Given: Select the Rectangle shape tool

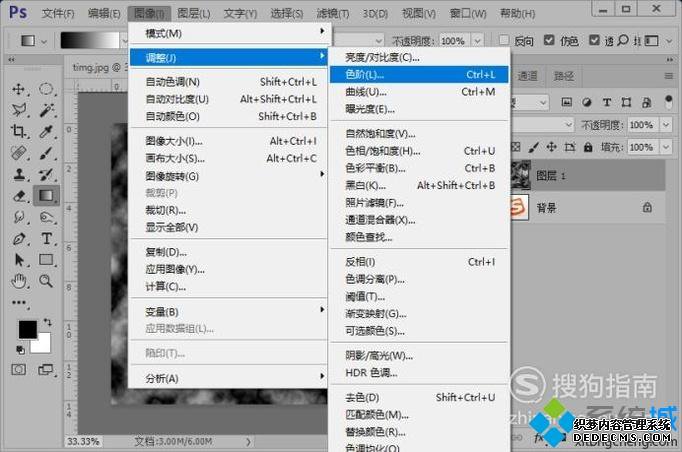Looking at the screenshot, I should click(46, 260).
